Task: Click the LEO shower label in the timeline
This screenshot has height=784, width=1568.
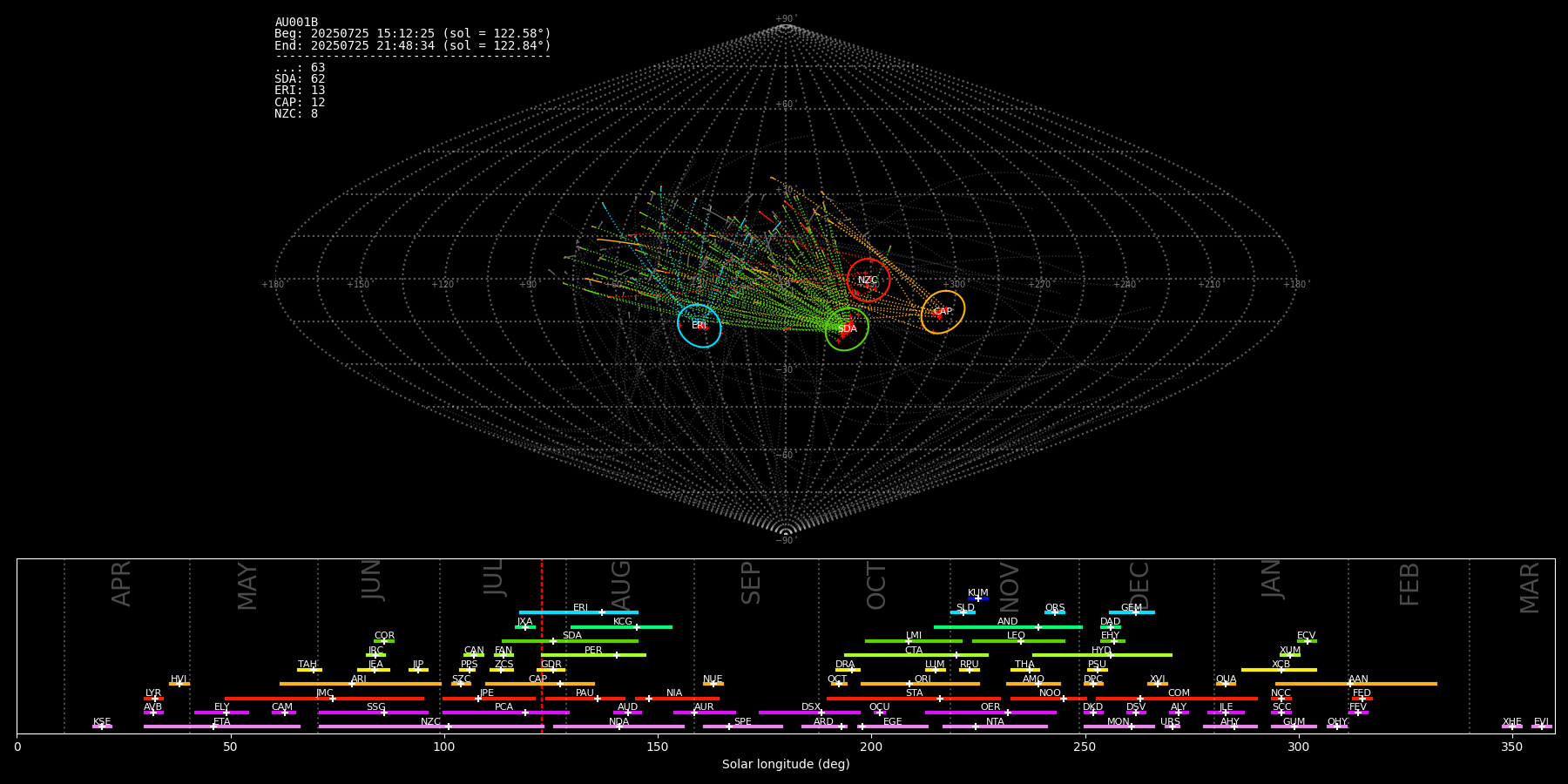Action: [x=1017, y=636]
